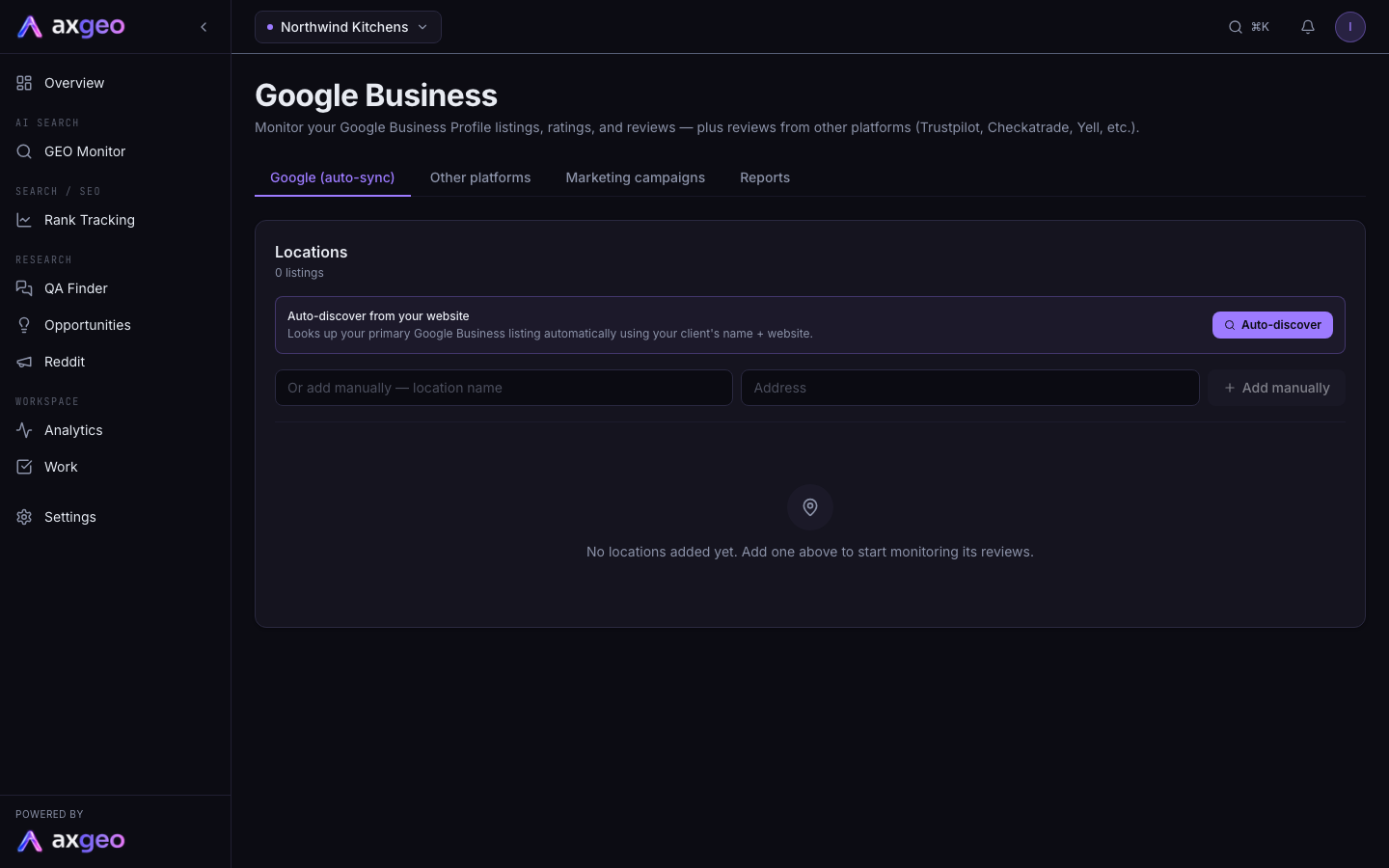Open search with the ⌘K magnifier
Viewport: 1389px width, 868px height.
(x=1235, y=27)
